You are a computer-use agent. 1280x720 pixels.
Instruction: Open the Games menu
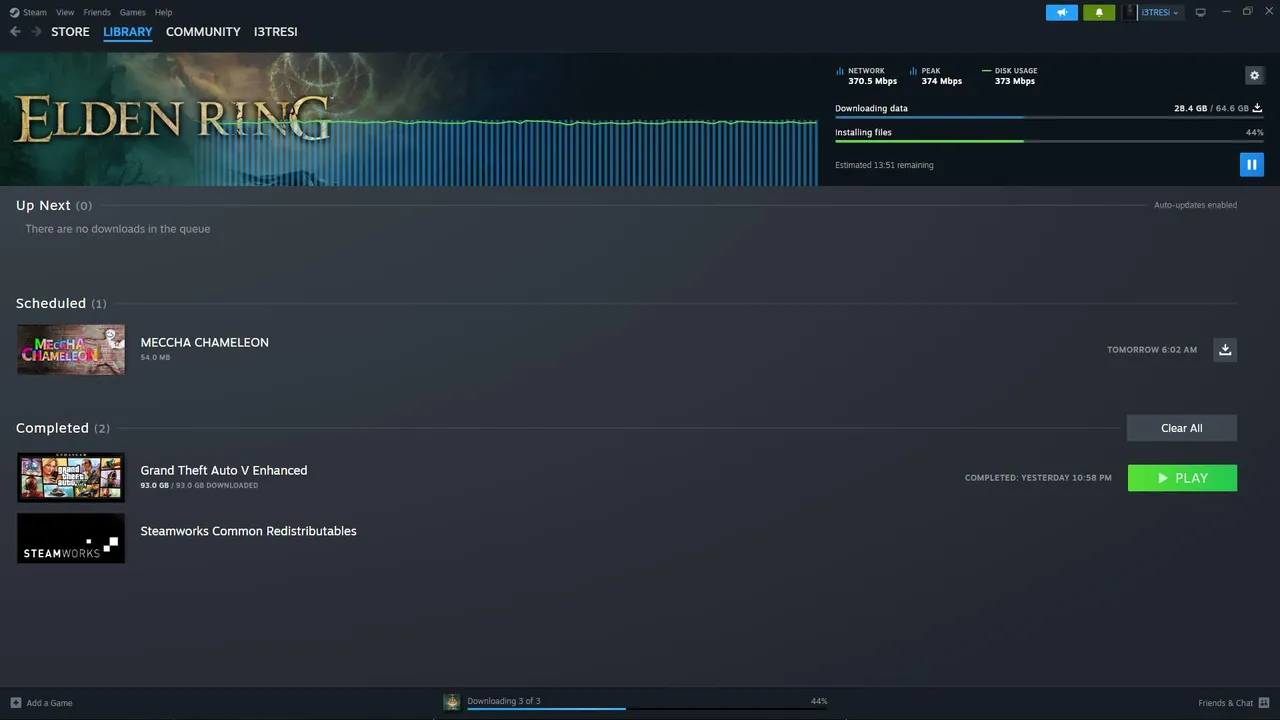coord(132,12)
